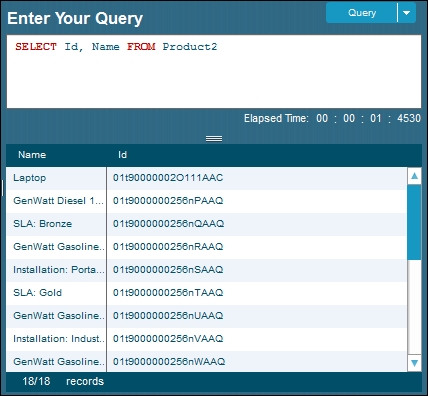Click the splitter handle below the query editor

(x=214, y=138)
